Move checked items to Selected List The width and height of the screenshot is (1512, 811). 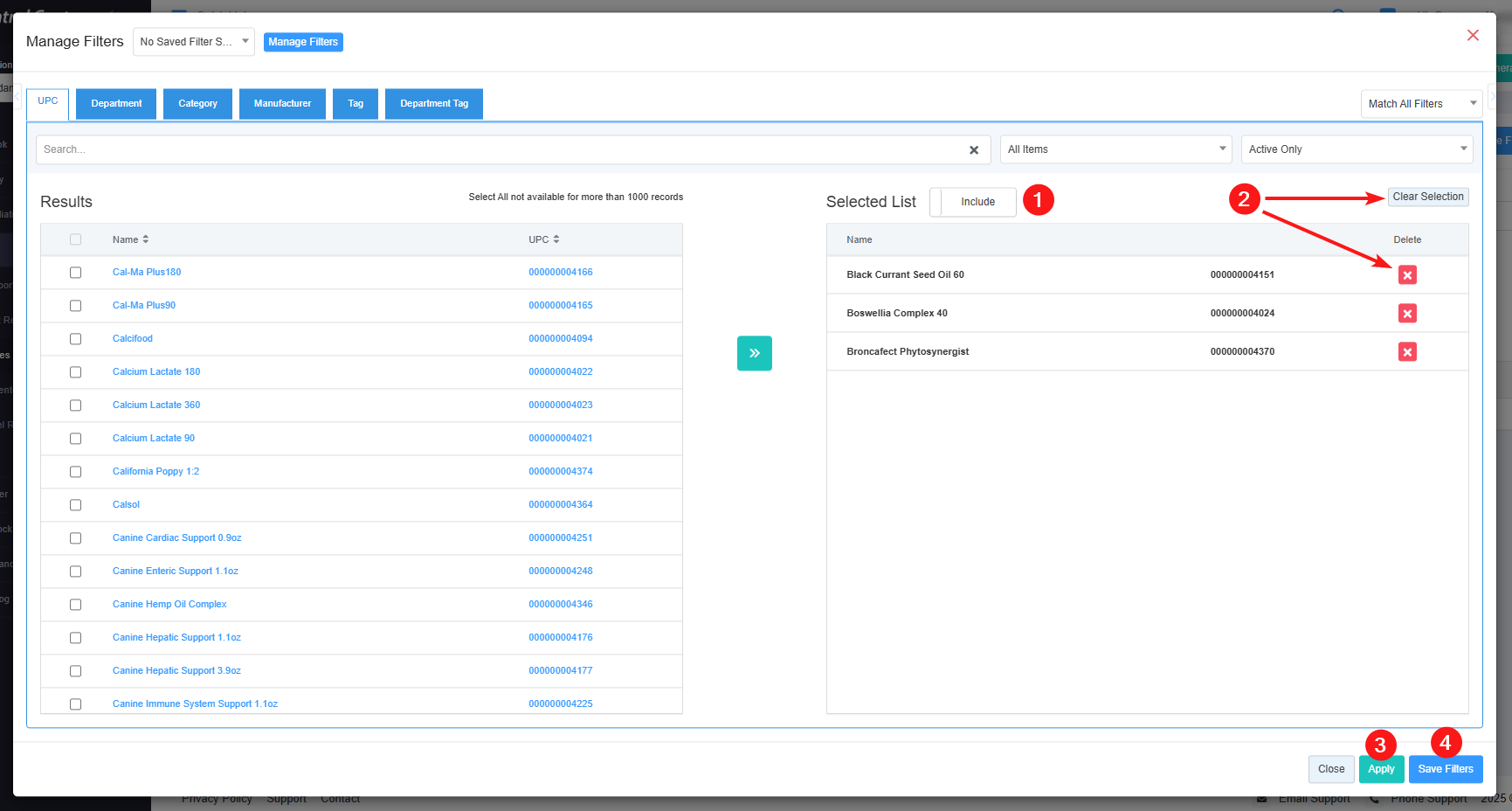[754, 353]
